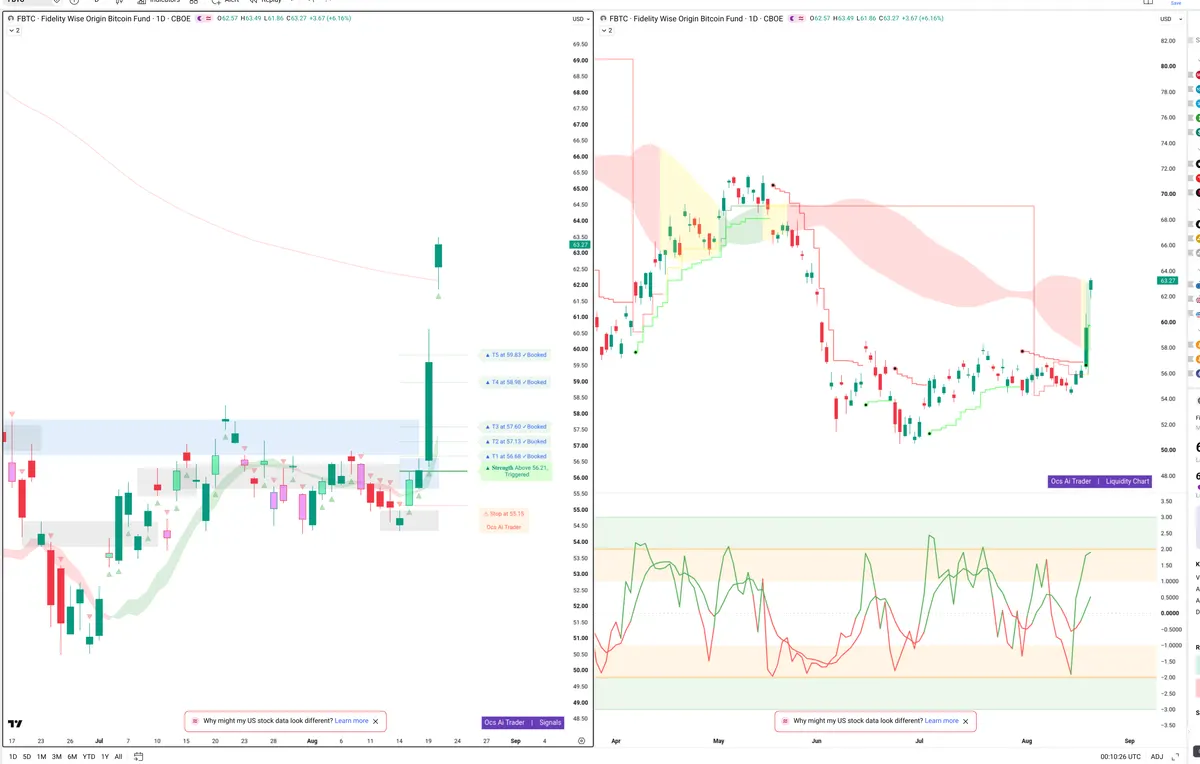The image size is (1200, 764).
Task: Toggle ADJ adjustment button at bottom right
Action: tap(1157, 757)
